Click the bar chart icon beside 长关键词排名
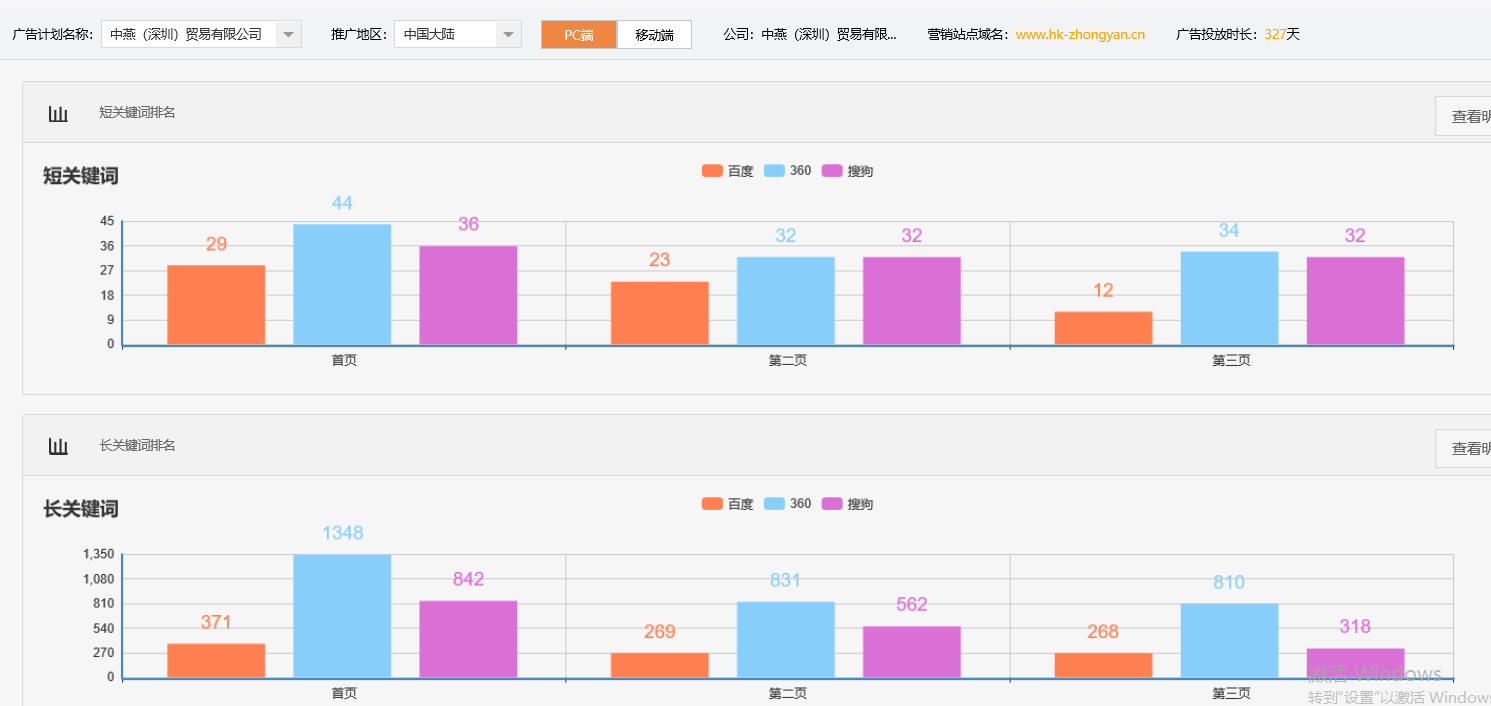The height and width of the screenshot is (706, 1491). point(57,445)
